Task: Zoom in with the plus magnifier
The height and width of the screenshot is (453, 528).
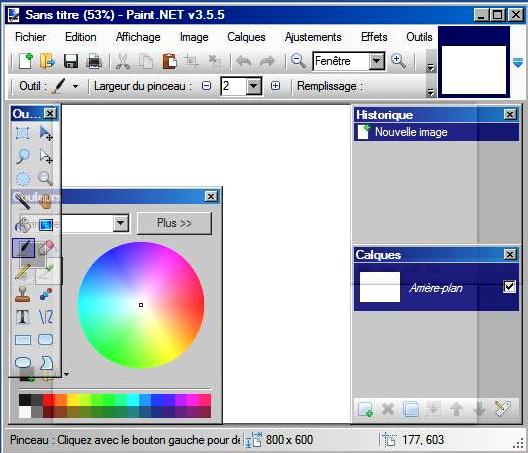Action: point(398,61)
